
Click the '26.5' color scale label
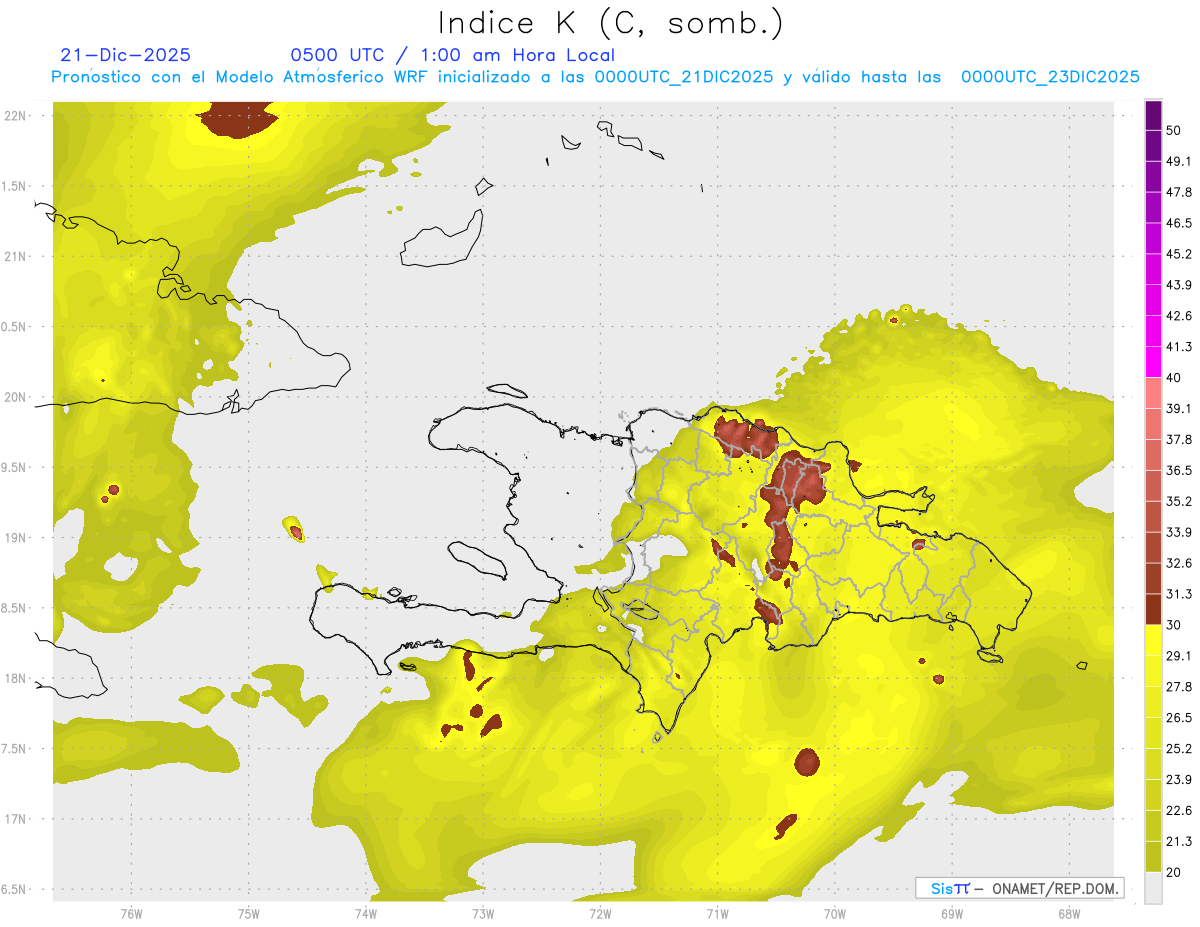coord(1179,718)
